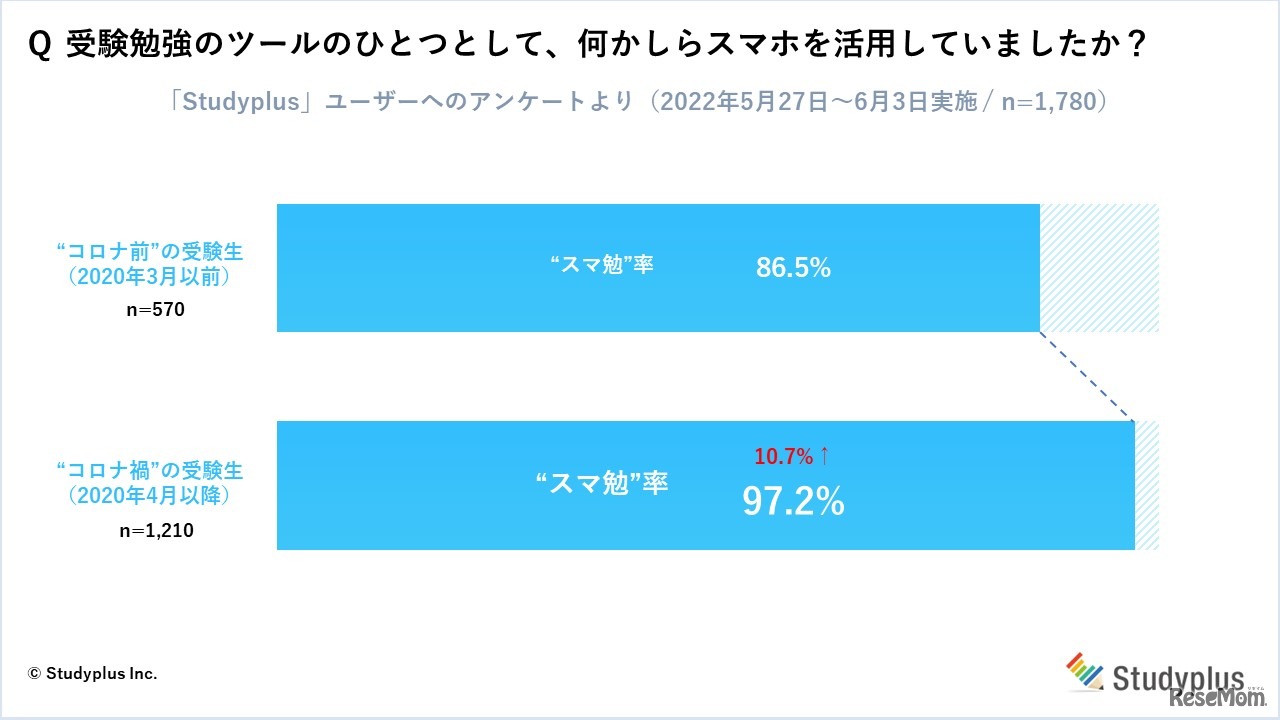Click the narrow hatched end of lower bar

(x=1147, y=485)
